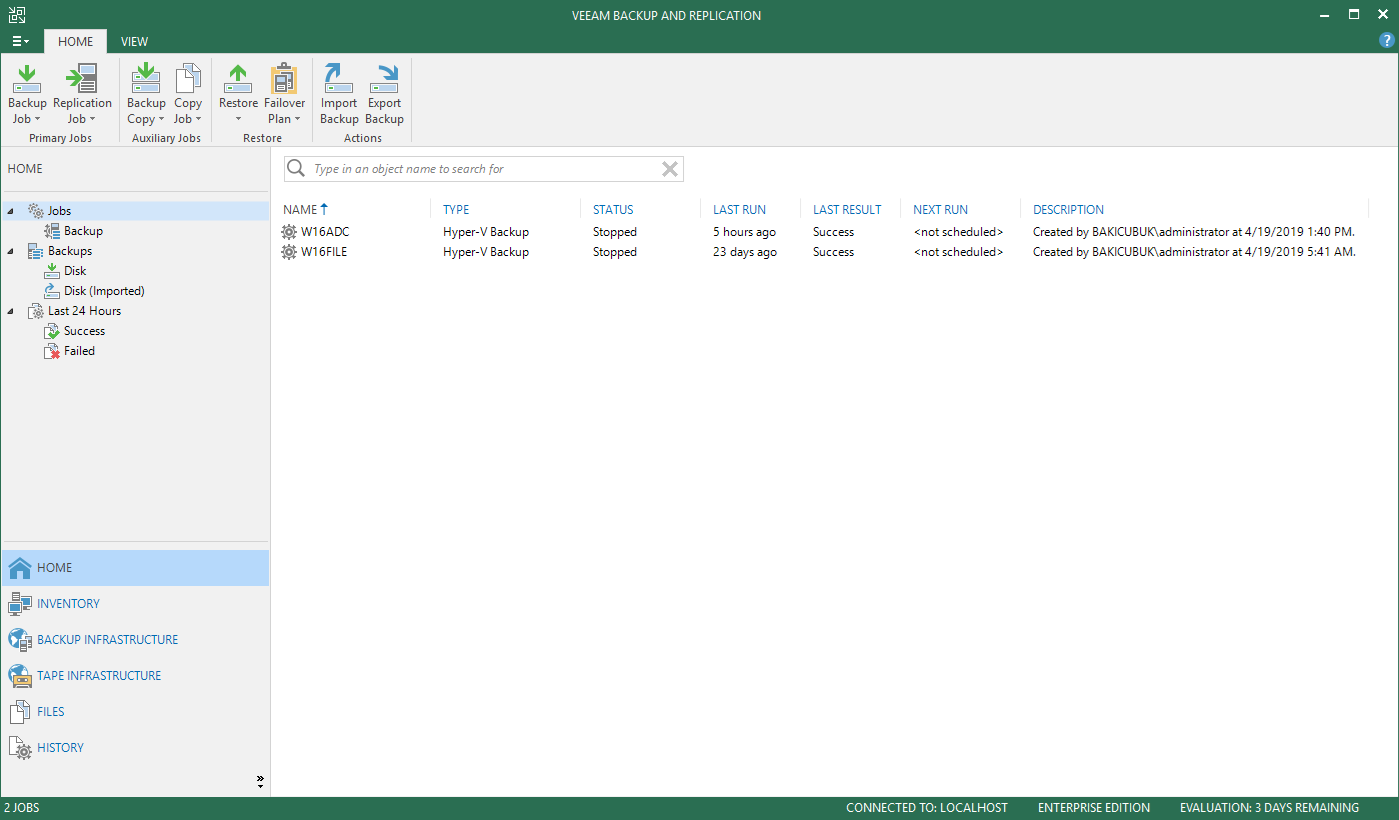Click the History icon in navigation pane
The height and width of the screenshot is (820, 1399).
click(x=20, y=748)
